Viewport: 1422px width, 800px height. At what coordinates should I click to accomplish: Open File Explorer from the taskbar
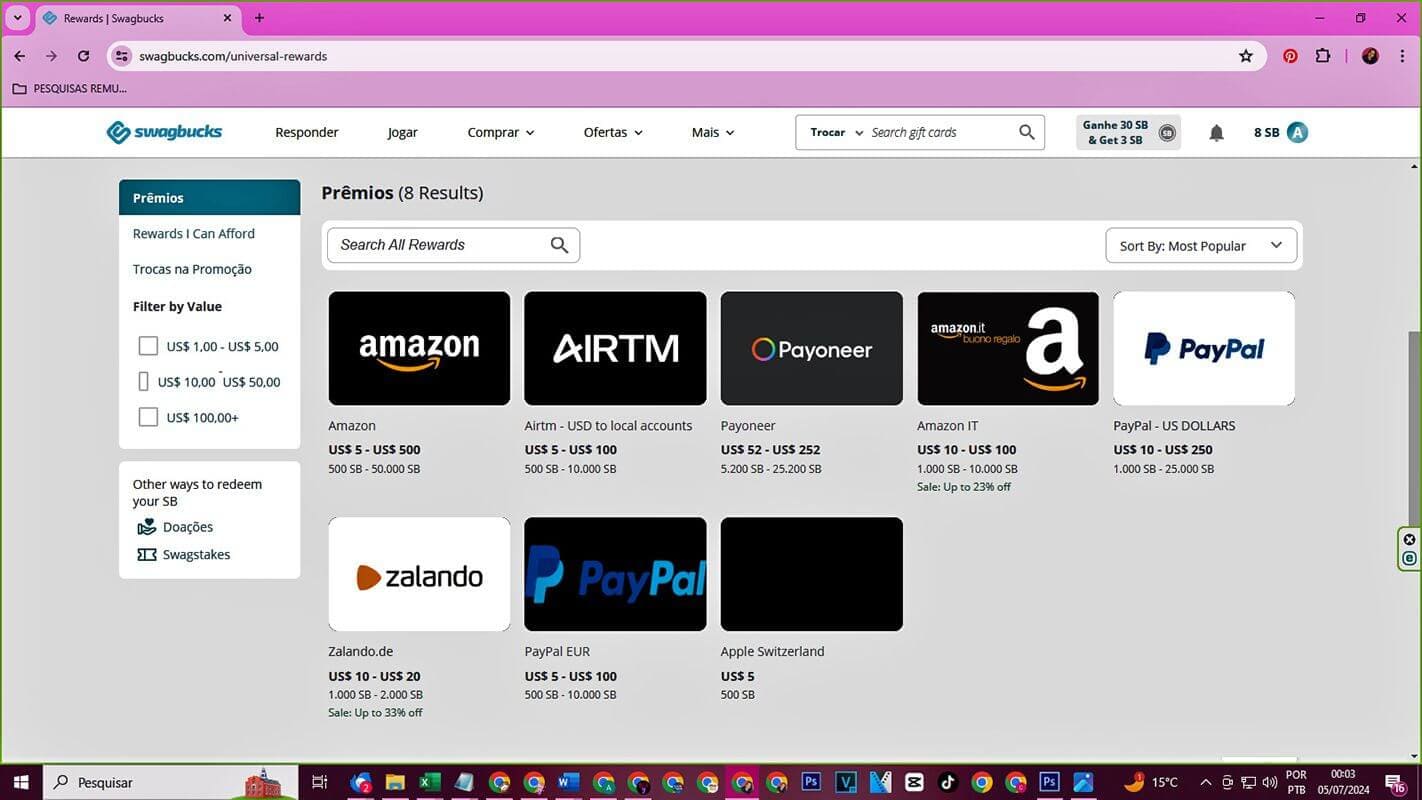click(395, 782)
